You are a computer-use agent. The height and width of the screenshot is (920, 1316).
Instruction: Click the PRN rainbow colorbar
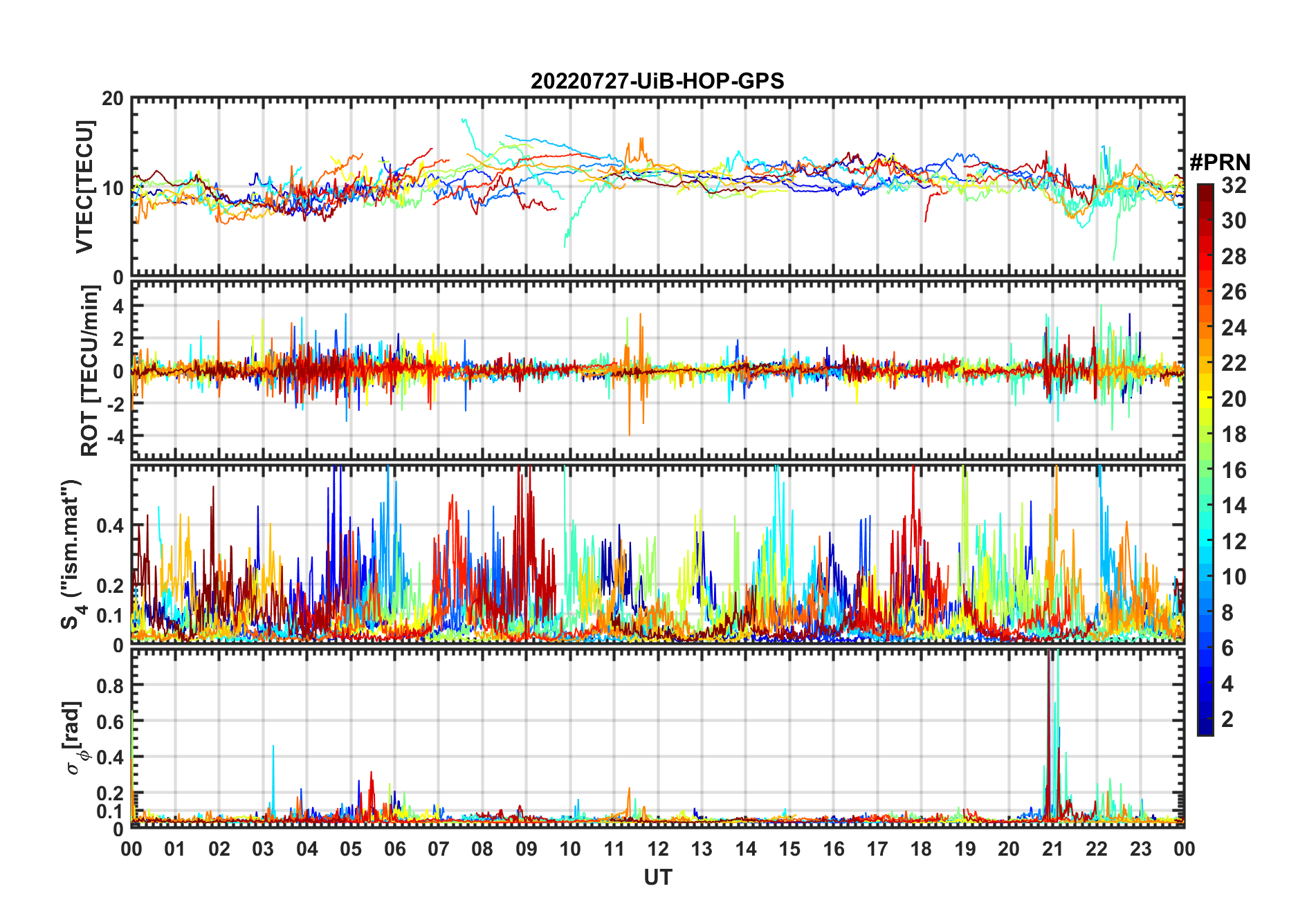(x=1205, y=459)
